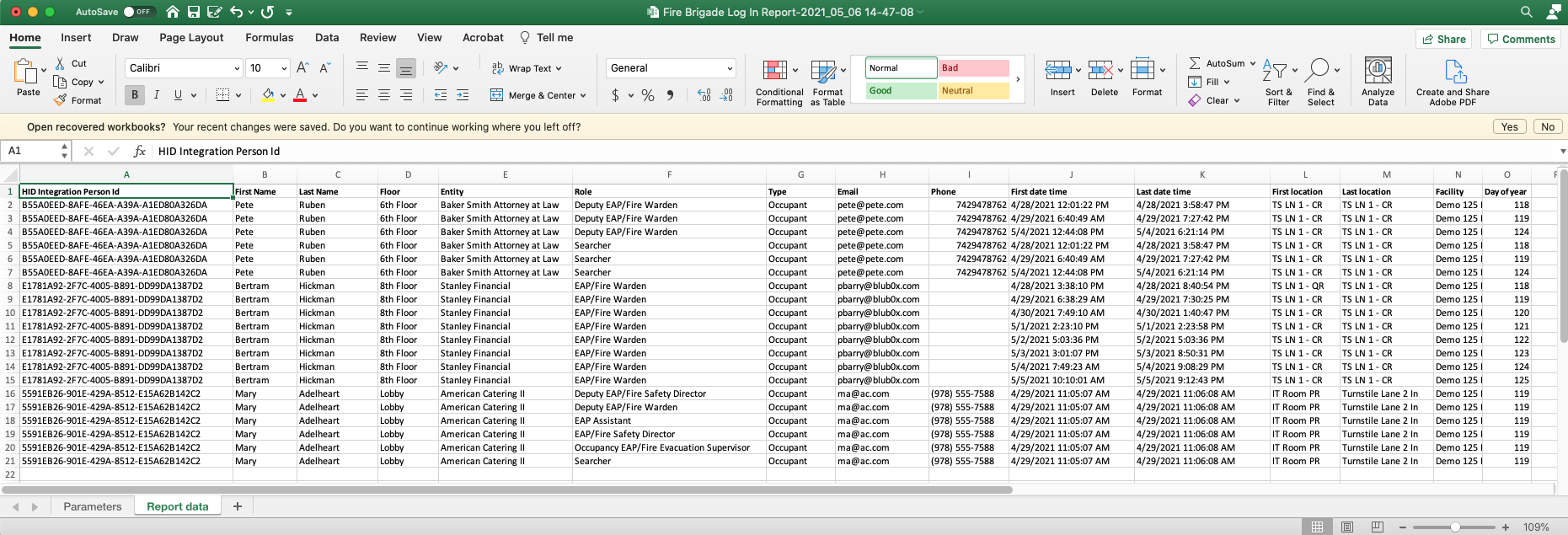The width and height of the screenshot is (1568, 535).
Task: Decrease font size with the smaller A icon
Action: pos(324,68)
